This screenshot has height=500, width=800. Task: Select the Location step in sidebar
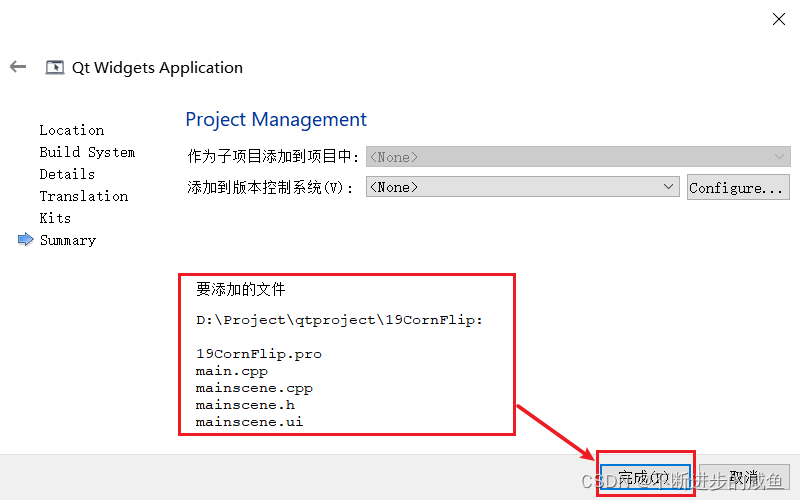[72, 130]
